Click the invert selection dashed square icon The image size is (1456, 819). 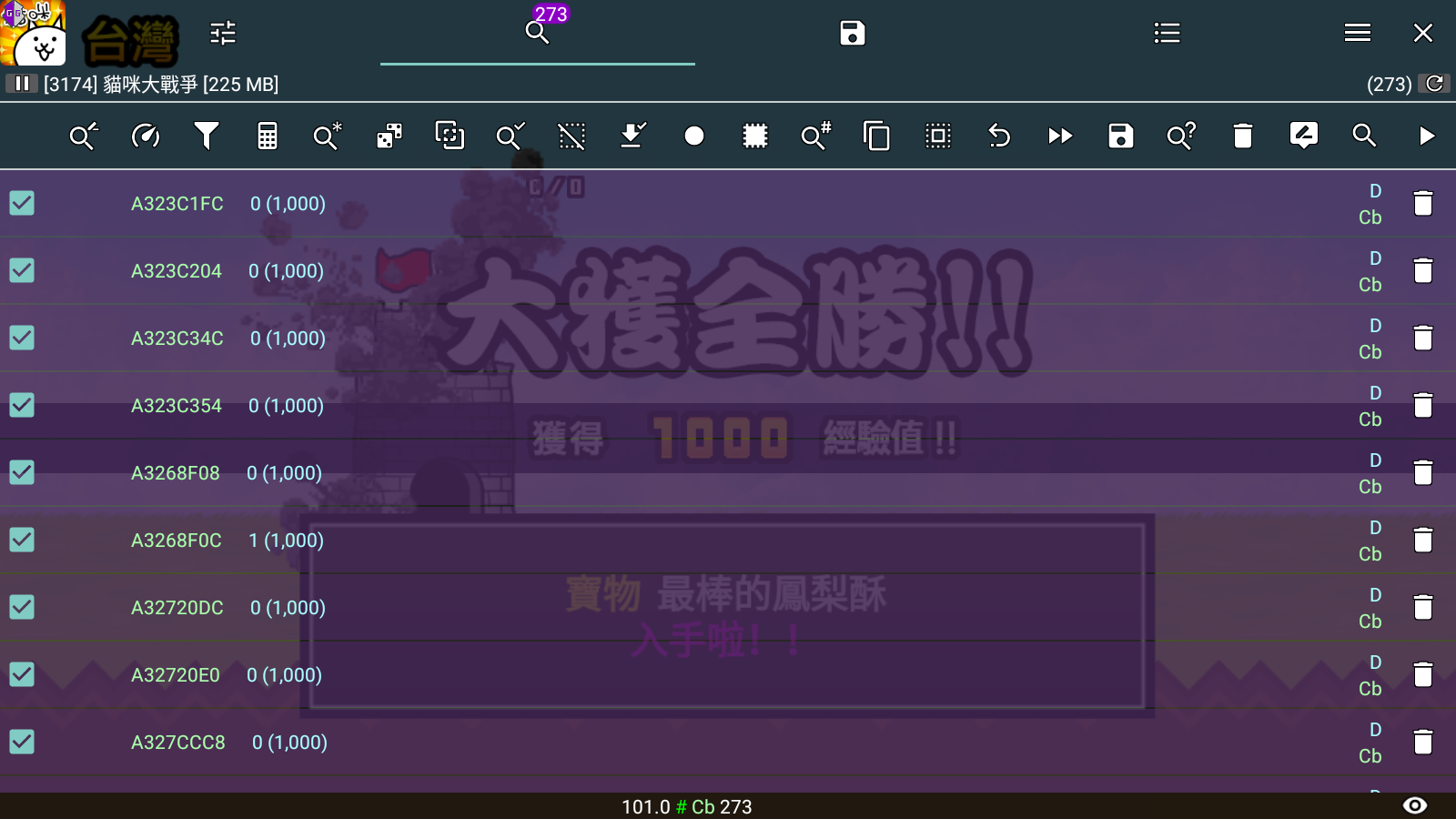pos(938,136)
